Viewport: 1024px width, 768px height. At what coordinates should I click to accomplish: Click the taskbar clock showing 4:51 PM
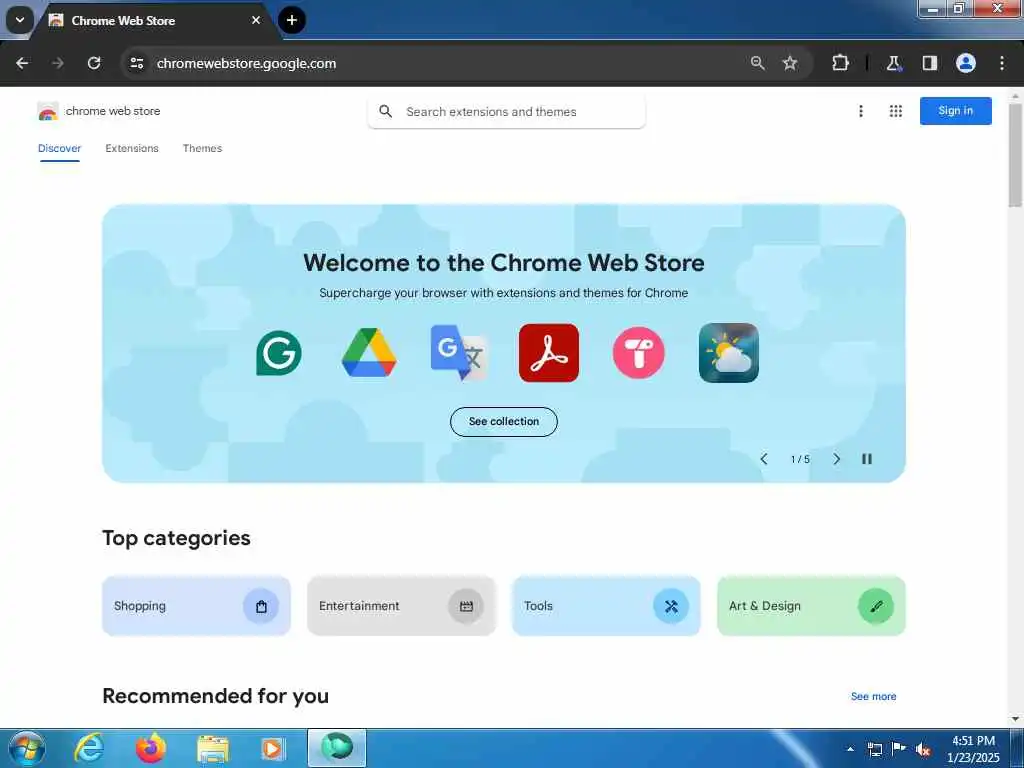click(973, 749)
